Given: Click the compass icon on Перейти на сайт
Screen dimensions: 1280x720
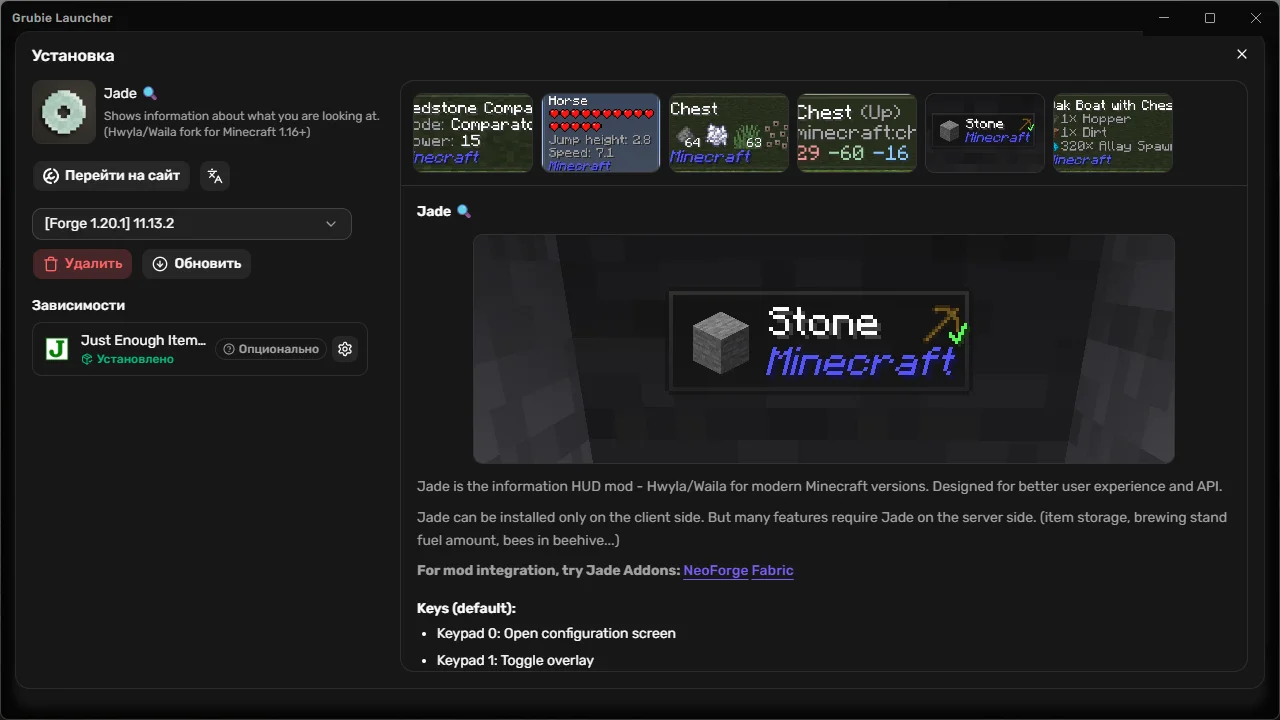Looking at the screenshot, I should [x=51, y=176].
